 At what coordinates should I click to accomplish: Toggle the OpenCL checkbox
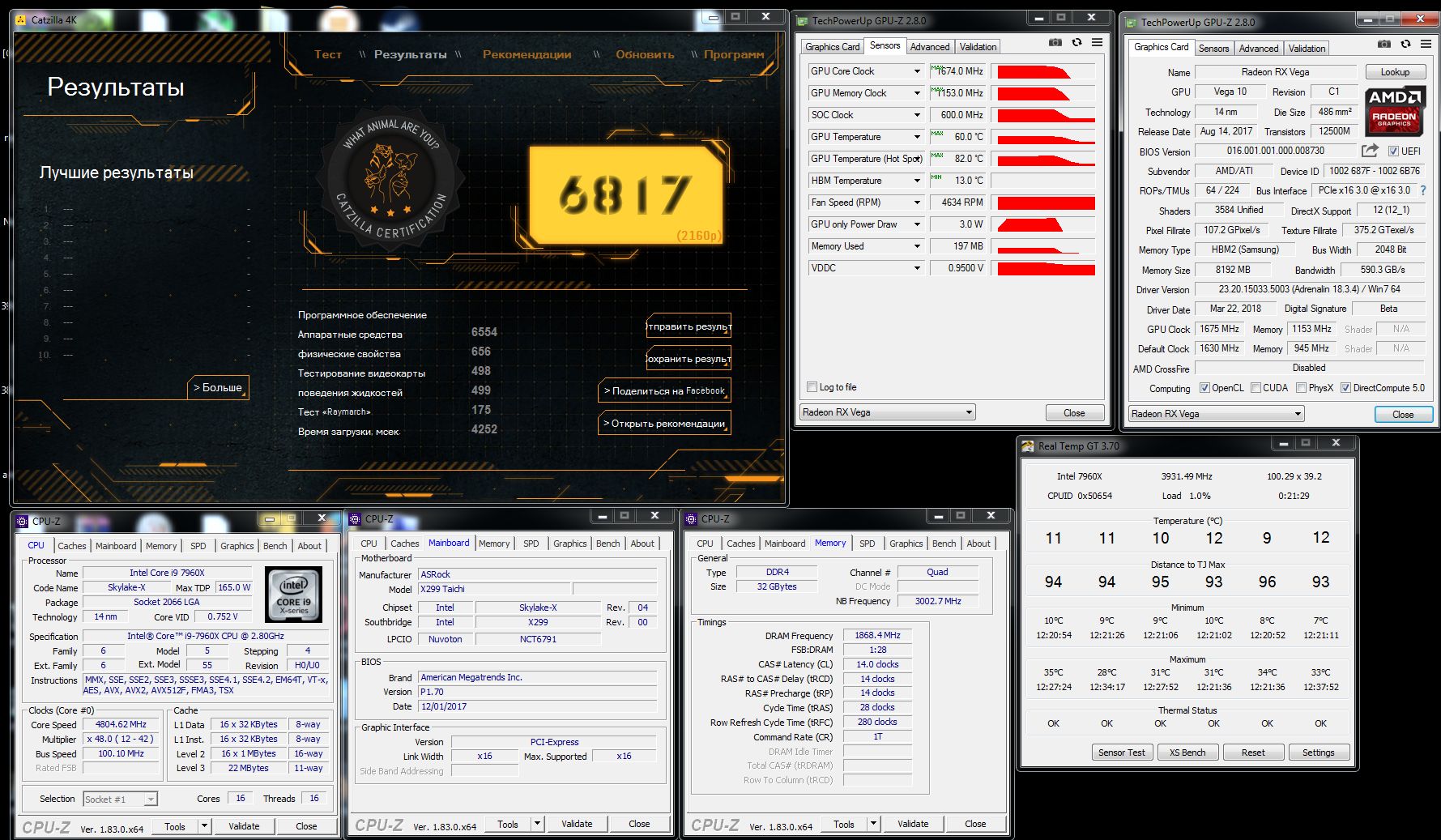[x=1204, y=388]
